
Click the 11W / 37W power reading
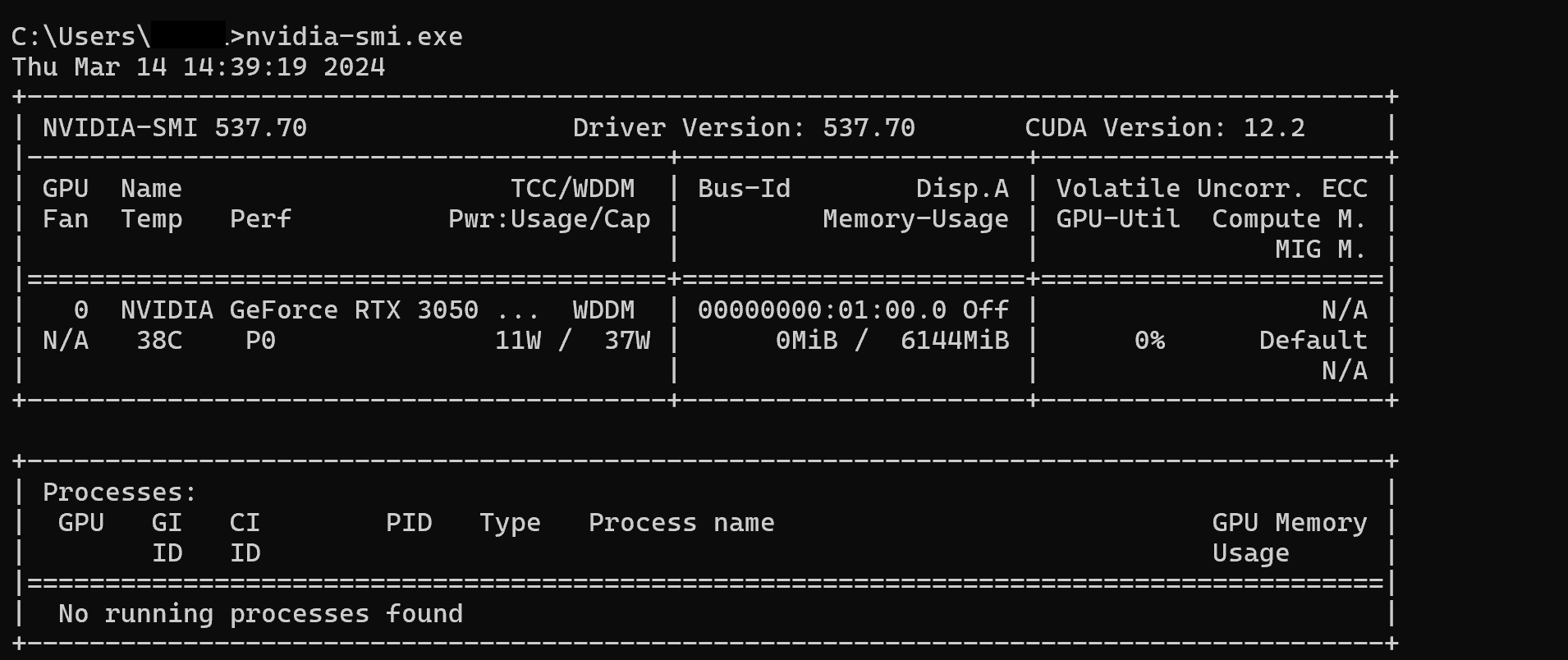(572, 341)
